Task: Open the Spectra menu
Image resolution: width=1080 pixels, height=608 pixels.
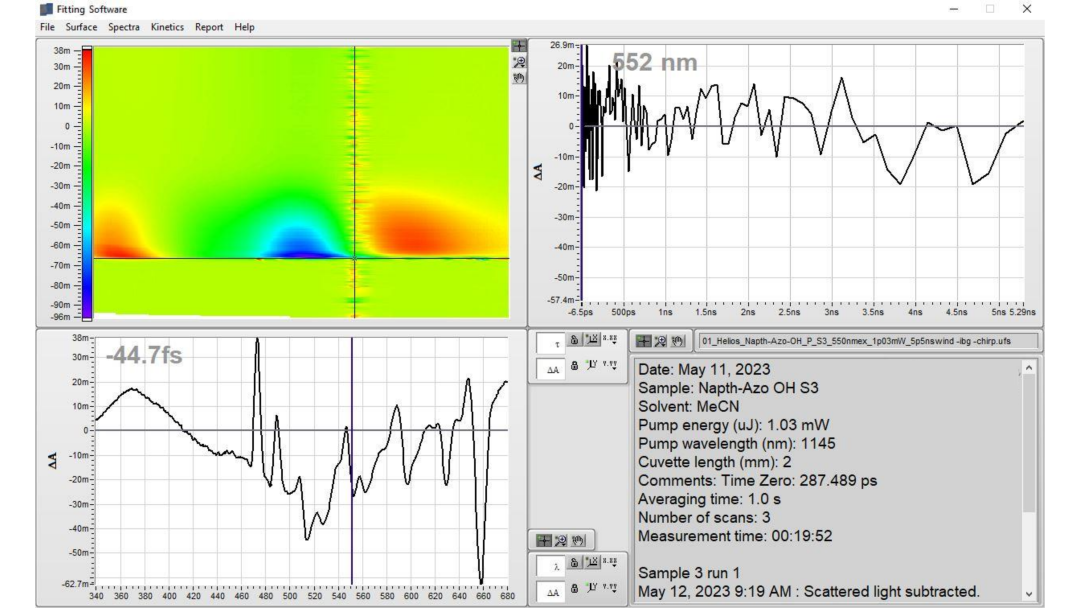Action: (x=123, y=27)
